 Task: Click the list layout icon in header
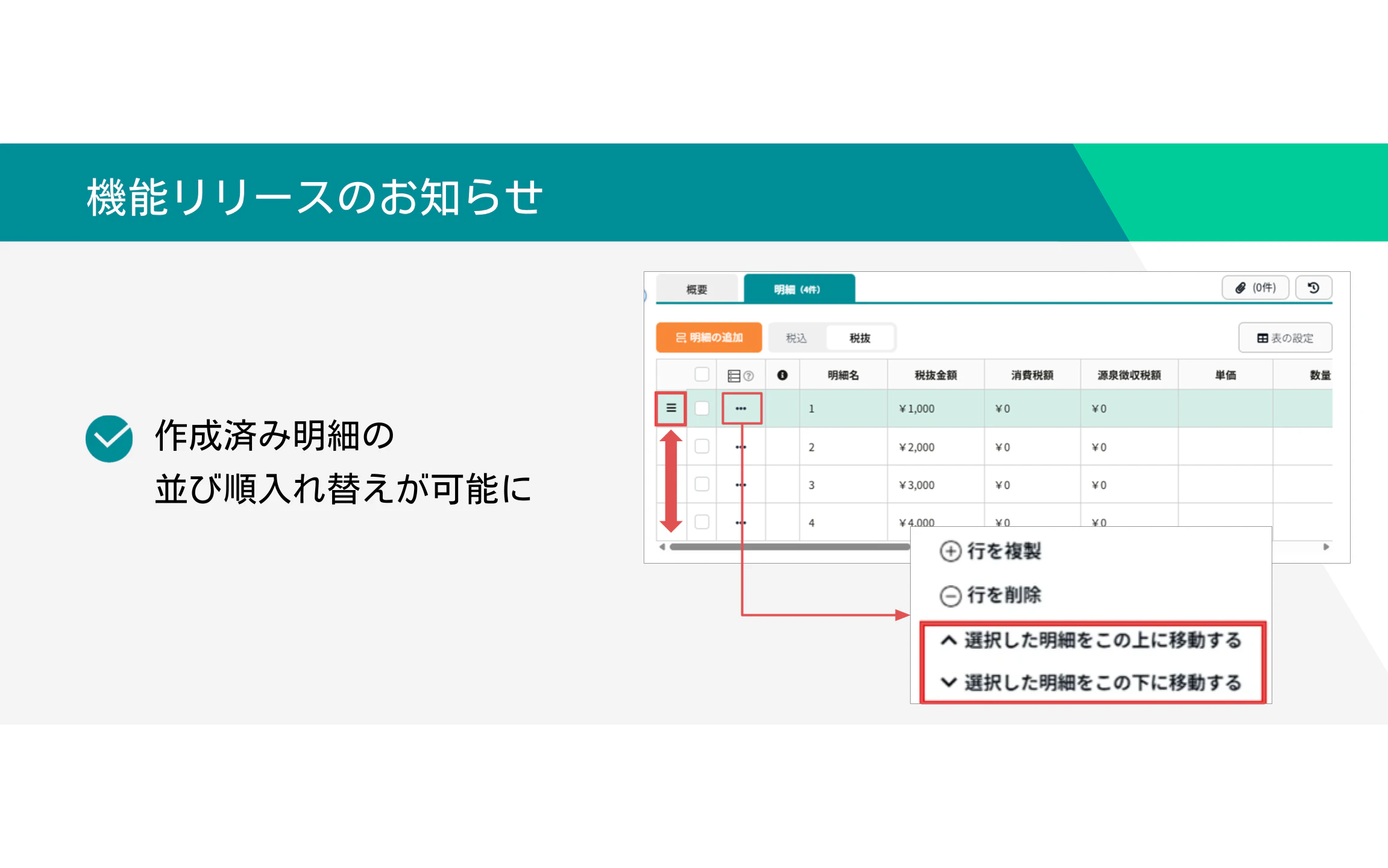point(733,376)
